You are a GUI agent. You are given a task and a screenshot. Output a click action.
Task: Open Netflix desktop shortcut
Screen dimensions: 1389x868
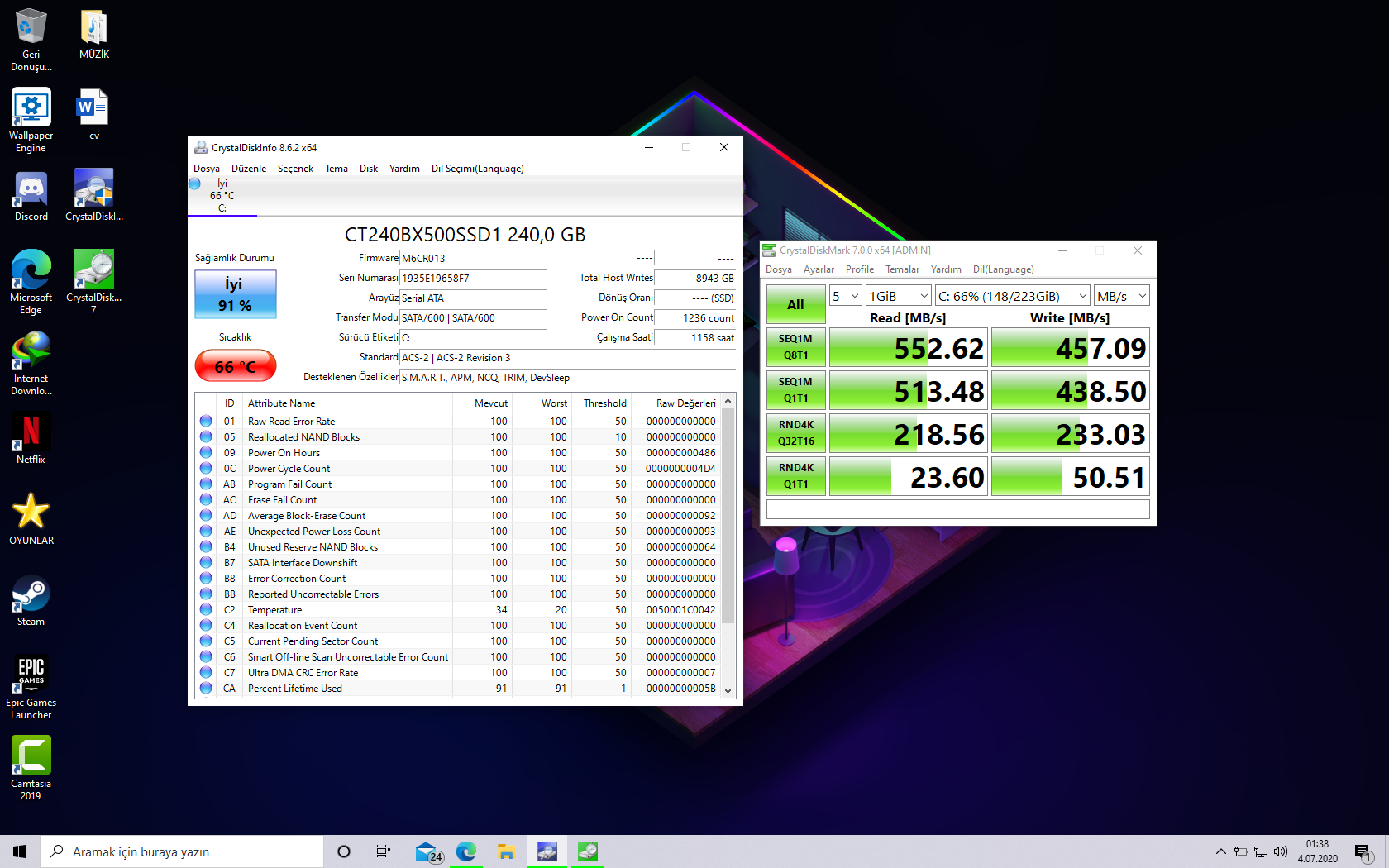coord(31,439)
